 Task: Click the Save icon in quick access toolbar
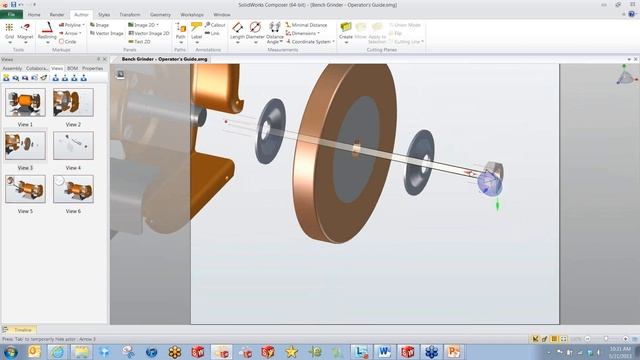coord(13,4)
